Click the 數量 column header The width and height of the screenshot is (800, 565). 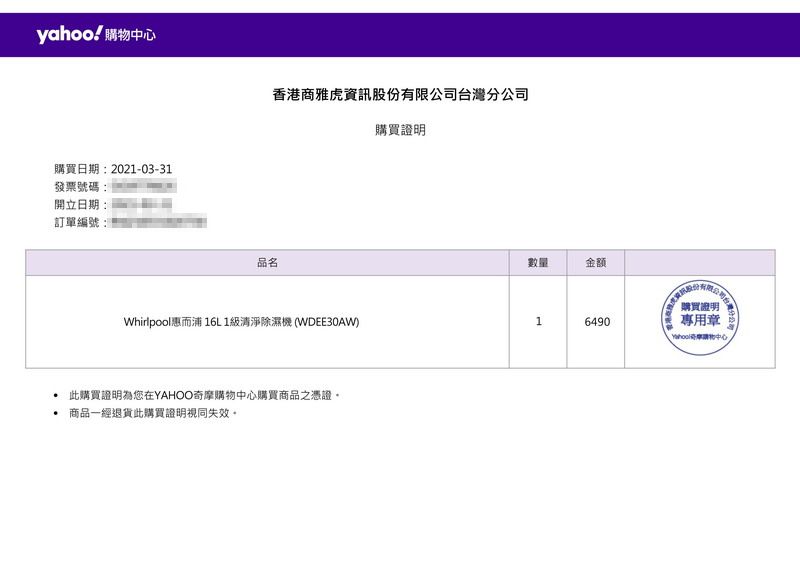[x=538, y=263]
